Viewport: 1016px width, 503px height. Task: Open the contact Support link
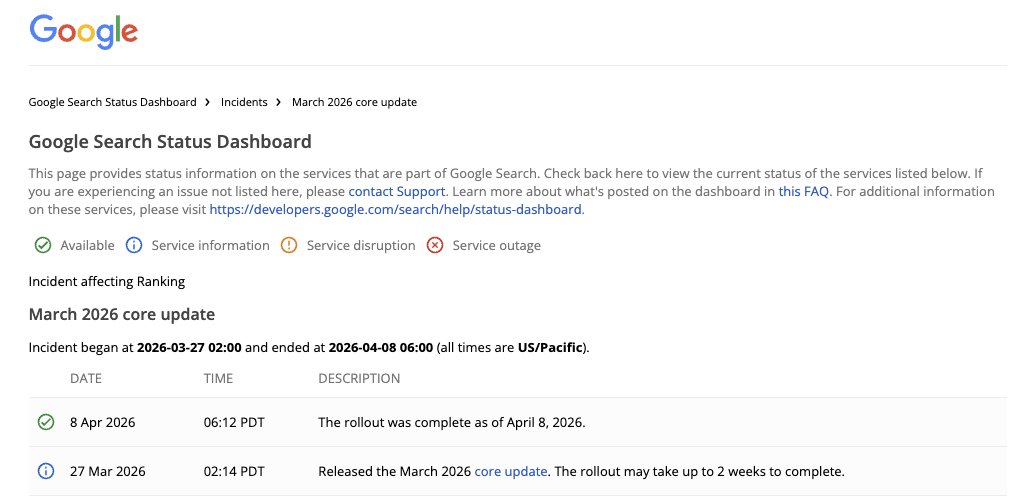[x=397, y=192]
